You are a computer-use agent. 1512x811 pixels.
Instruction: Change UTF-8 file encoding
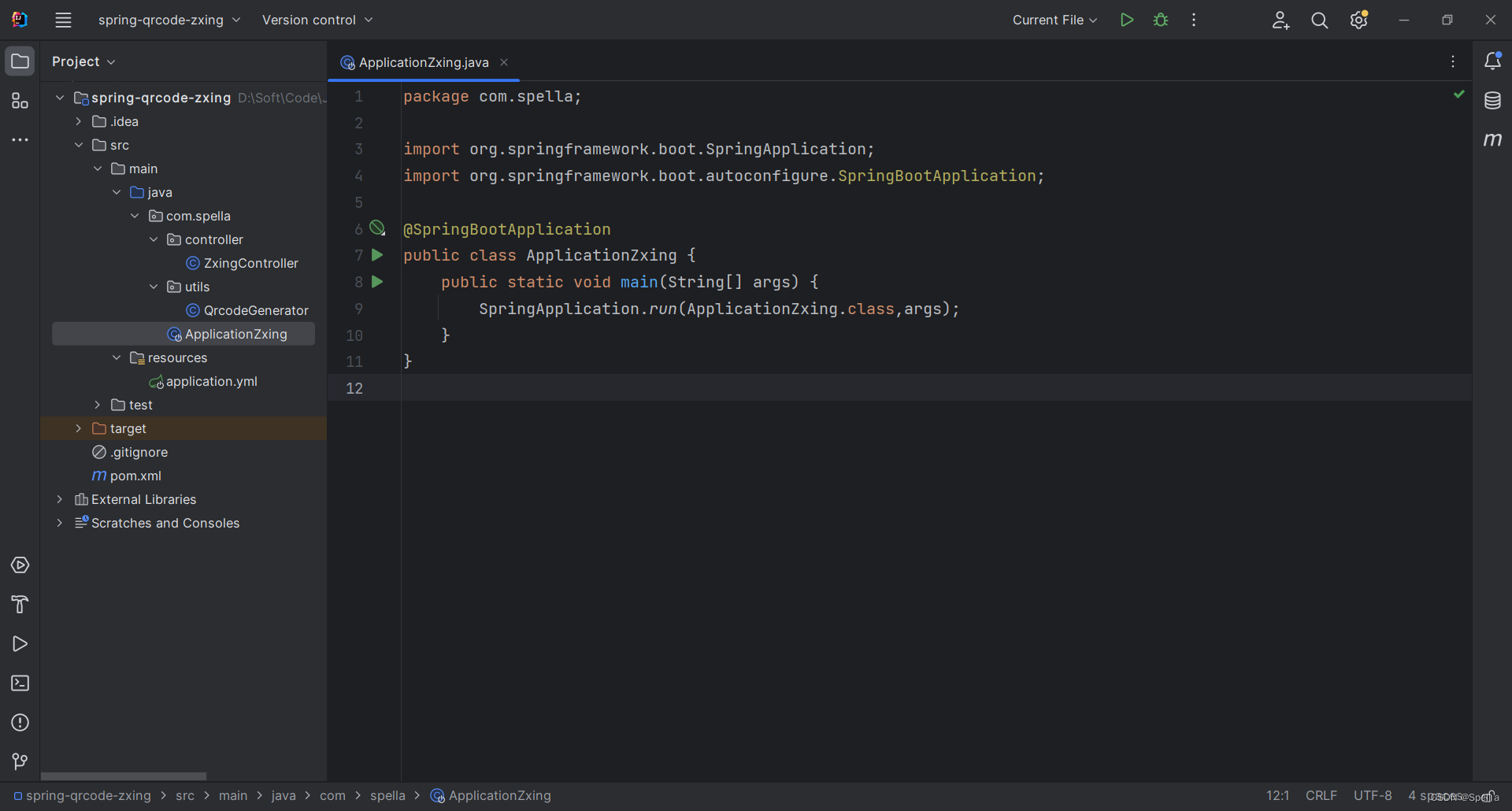[1373, 795]
